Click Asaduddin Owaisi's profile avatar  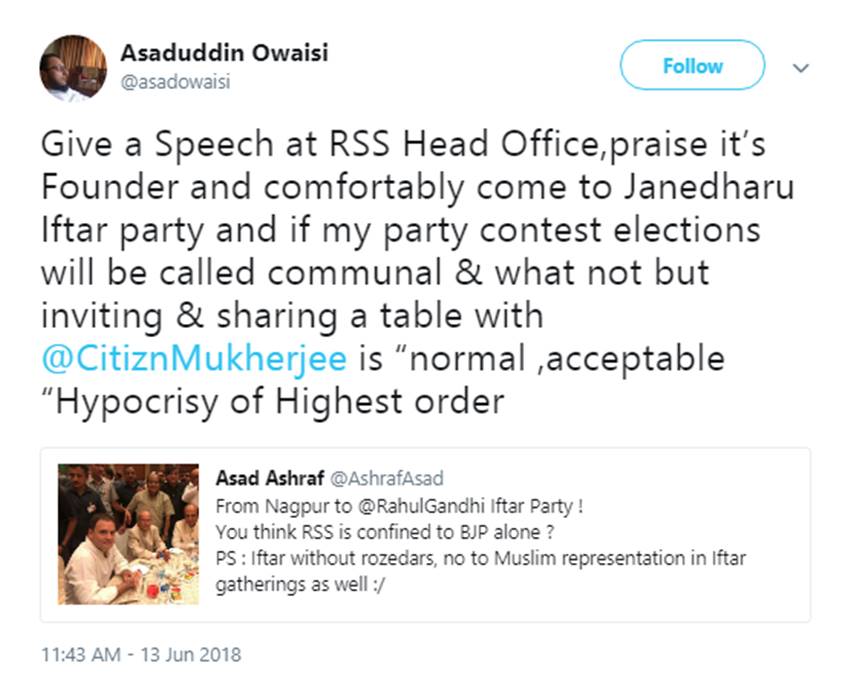72,68
